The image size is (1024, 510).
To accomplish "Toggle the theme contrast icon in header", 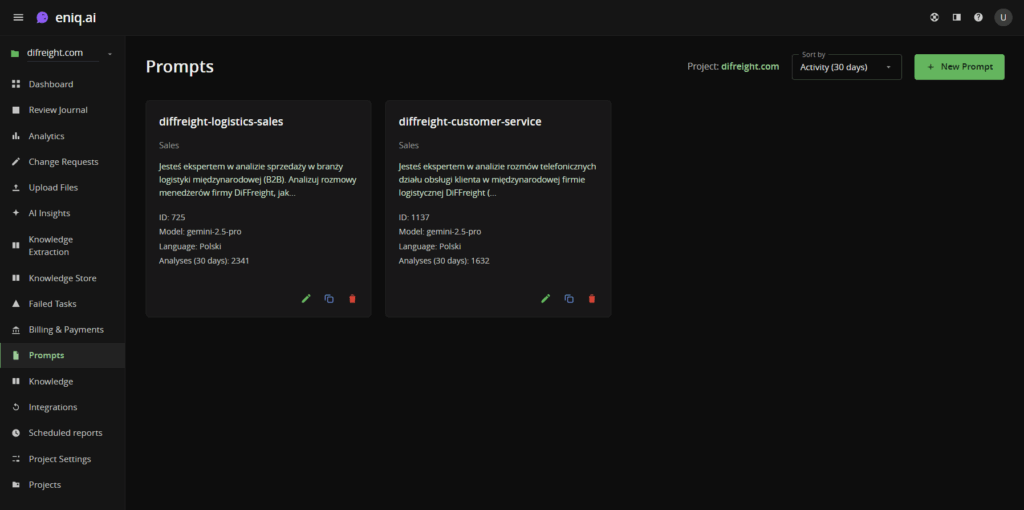I will click(957, 18).
